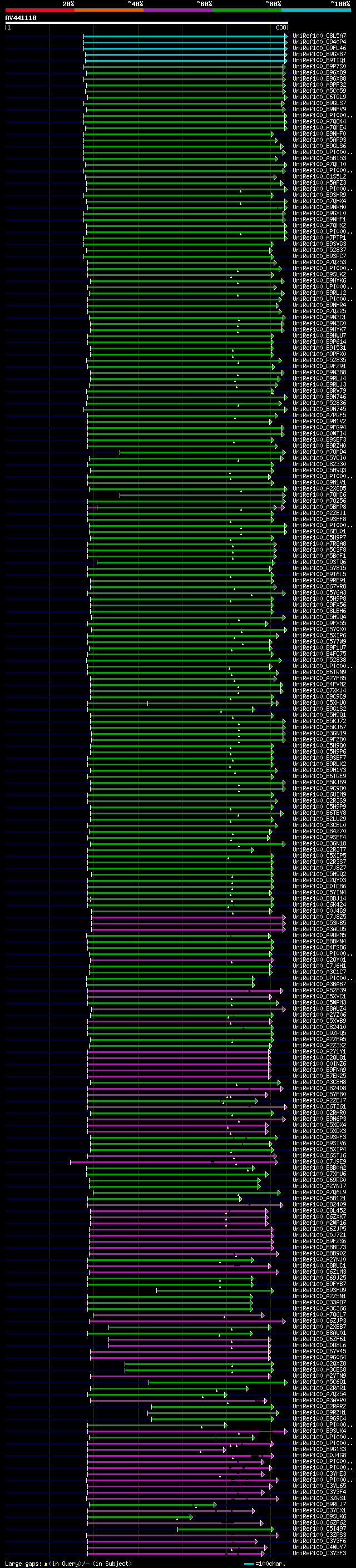Image resolution: width=356 pixels, height=1568 pixels.
Task: Select hit UniRef100_B7EK25
Action: (x=319, y=1076)
